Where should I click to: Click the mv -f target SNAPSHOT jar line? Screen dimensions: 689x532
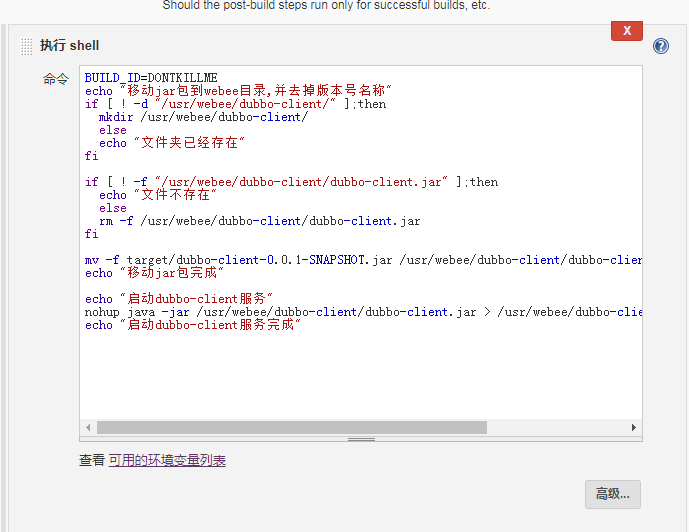click(x=363, y=260)
